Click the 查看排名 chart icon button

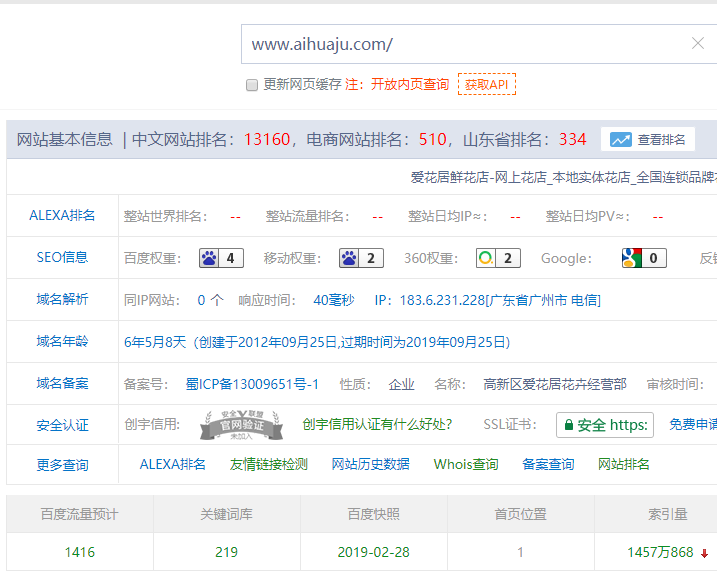click(648, 140)
